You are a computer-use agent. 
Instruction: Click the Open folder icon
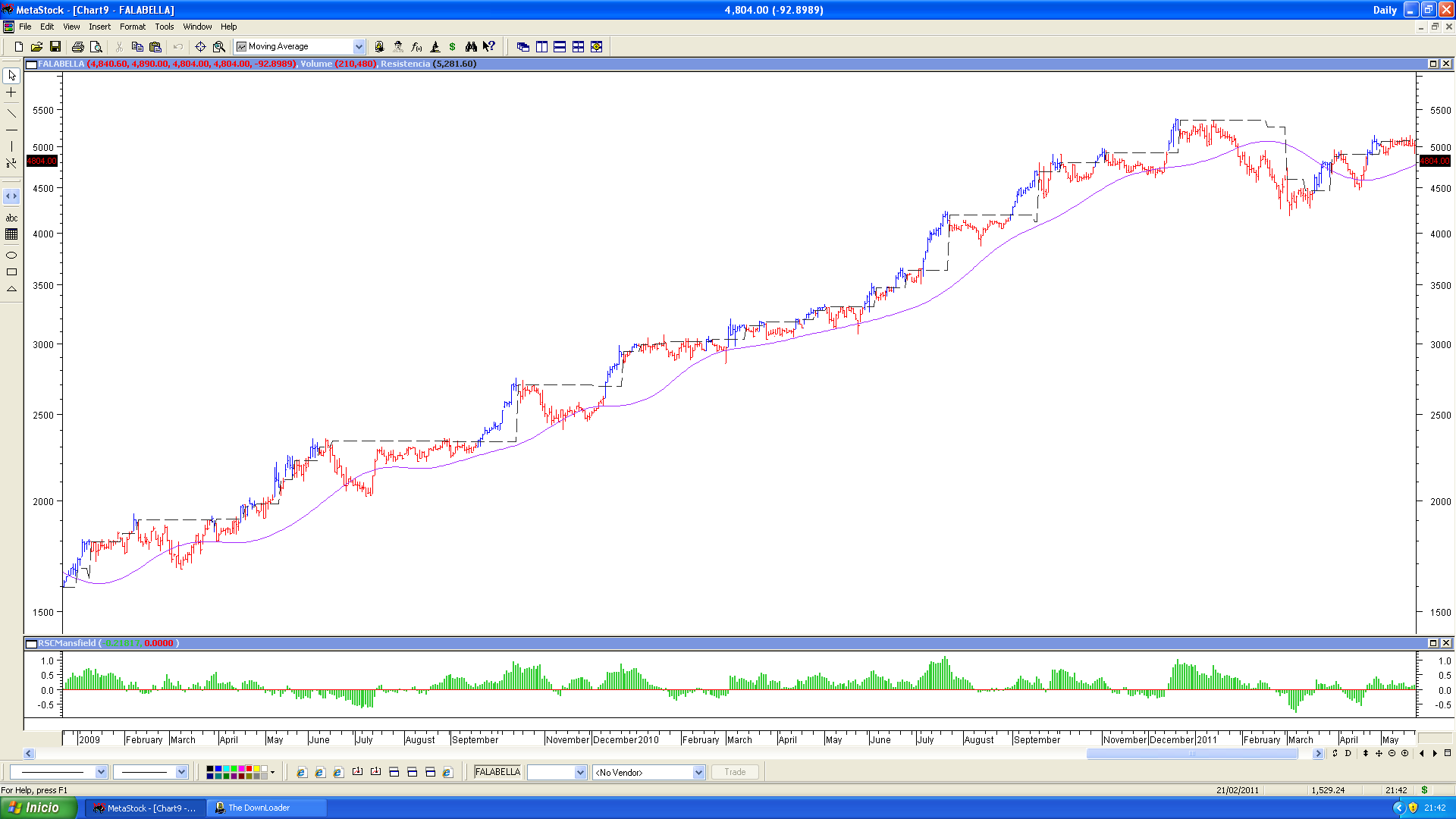point(36,47)
